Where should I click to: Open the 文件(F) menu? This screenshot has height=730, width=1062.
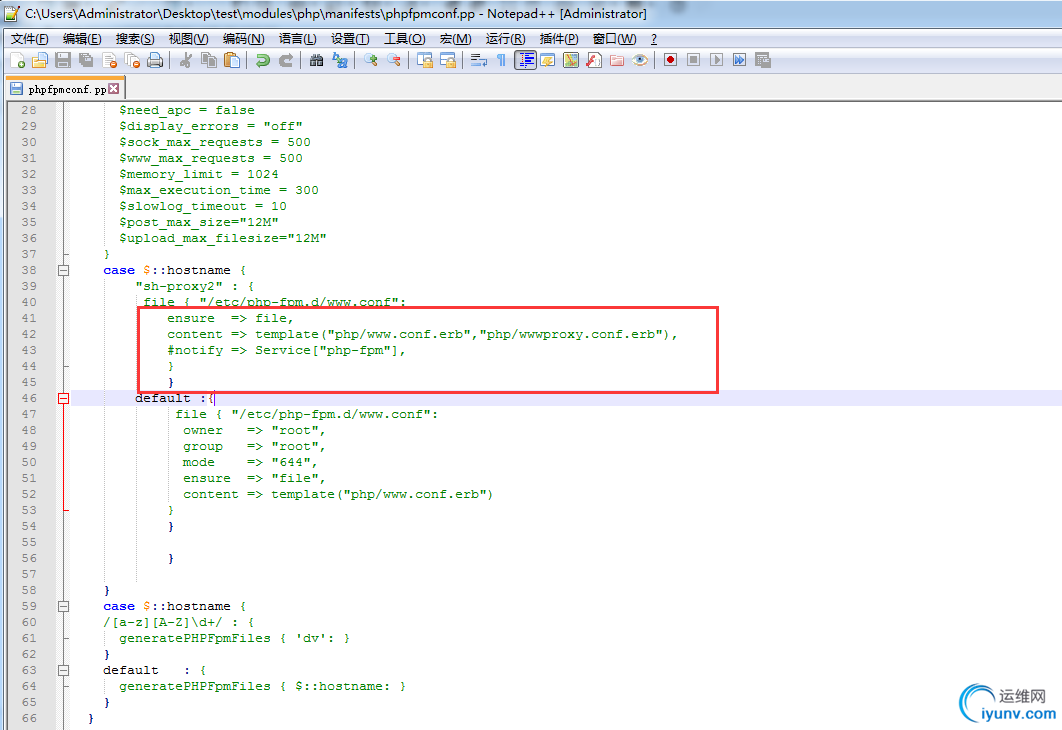tap(30, 39)
